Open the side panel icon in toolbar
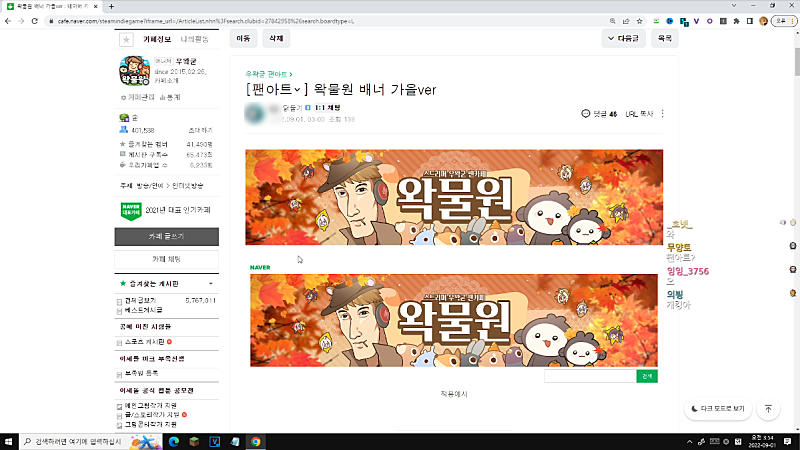 pos(749,21)
